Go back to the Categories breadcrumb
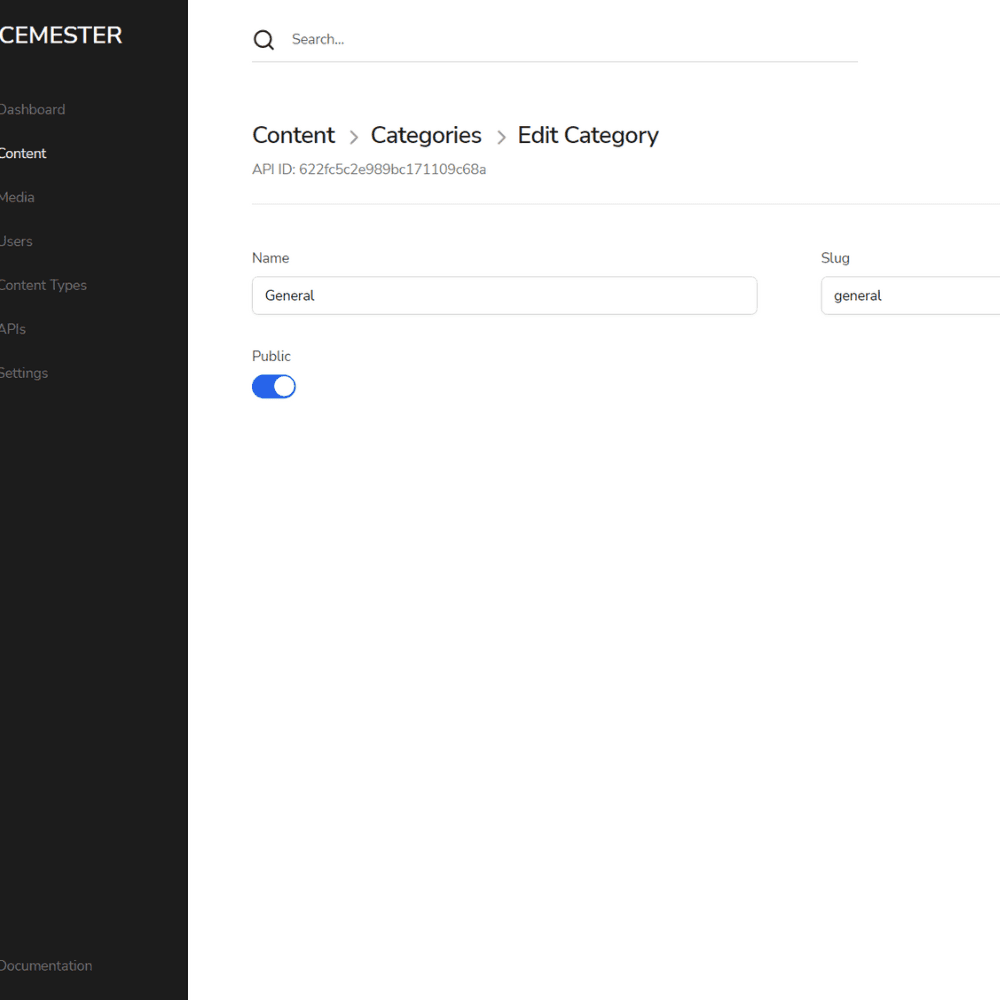Screen dimensions: 1000x1000 426,136
